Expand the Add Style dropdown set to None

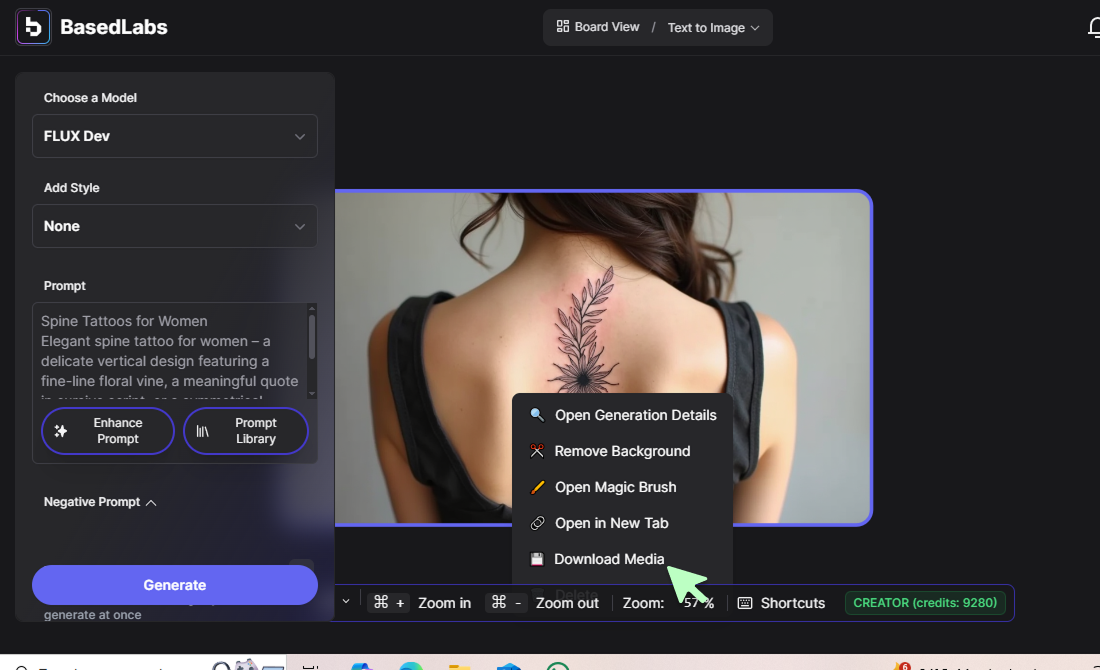pos(175,226)
